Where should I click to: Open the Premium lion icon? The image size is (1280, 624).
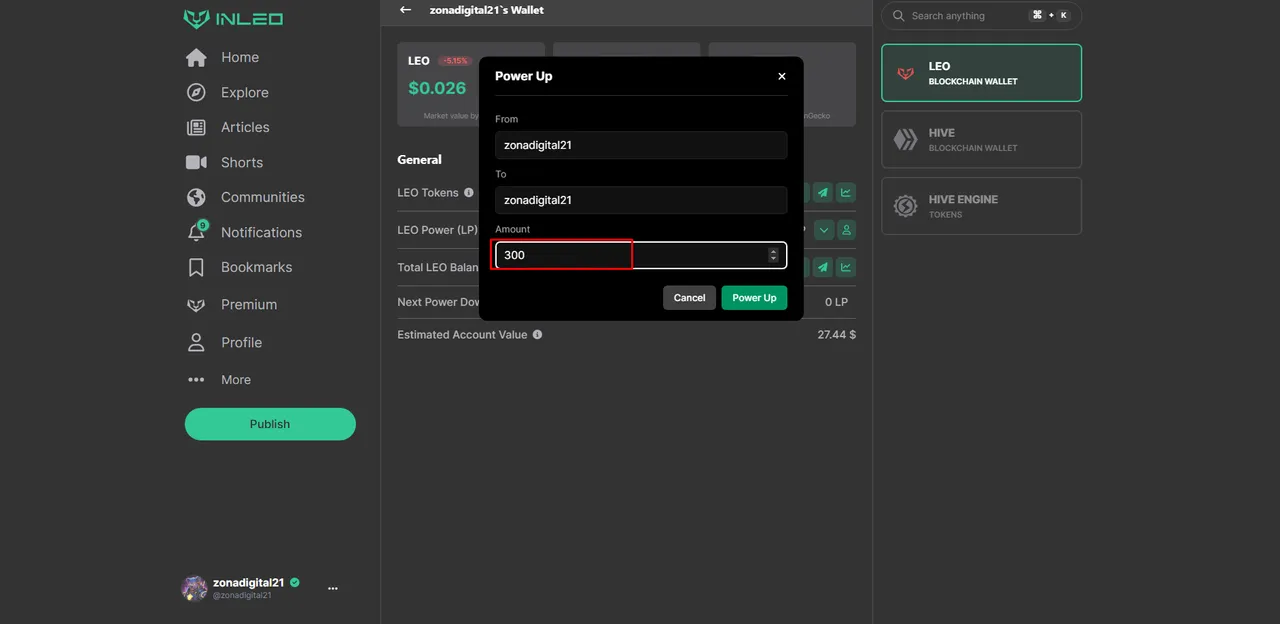[196, 305]
